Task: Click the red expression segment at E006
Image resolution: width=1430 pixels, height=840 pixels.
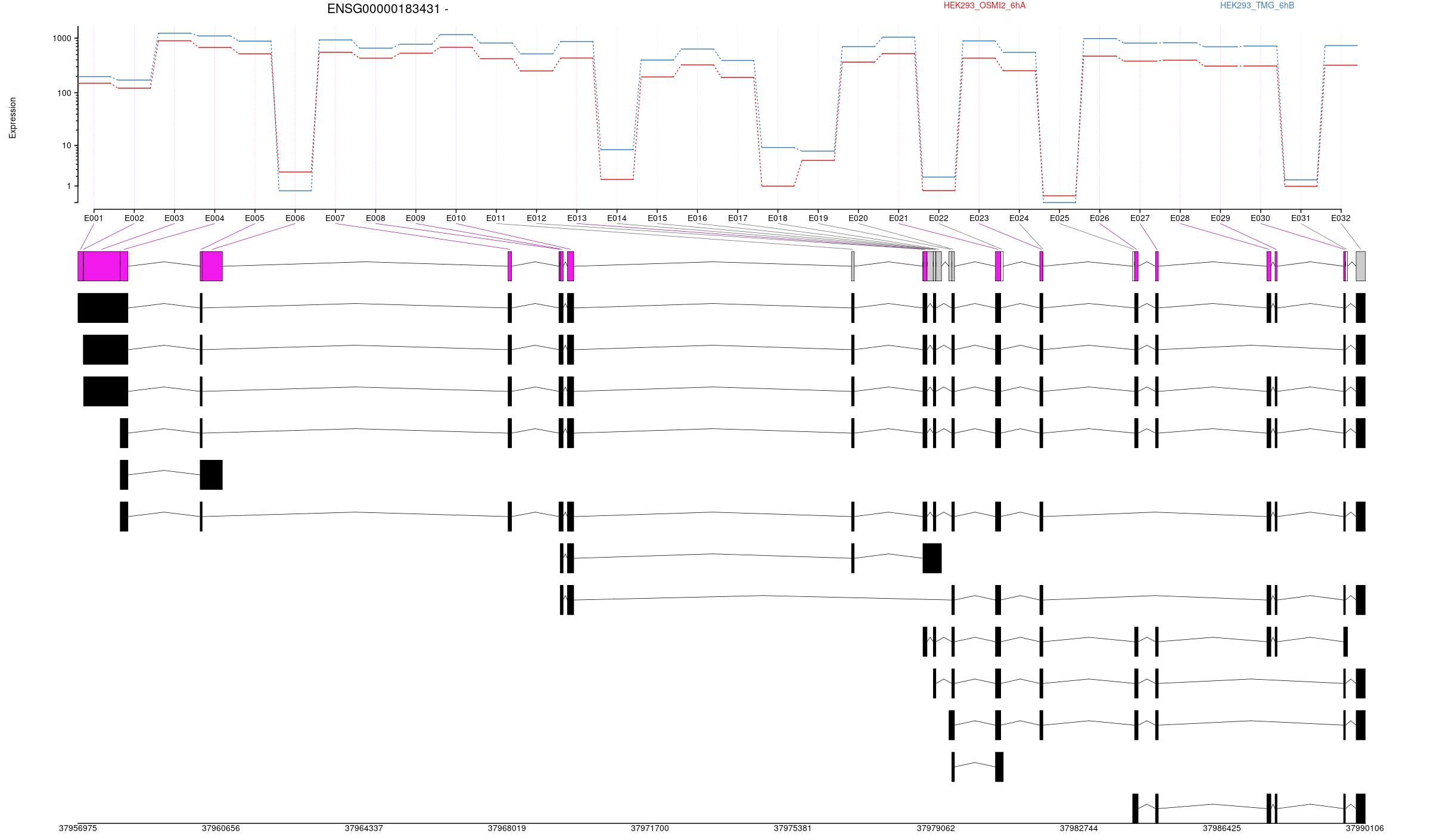Action: point(295,172)
